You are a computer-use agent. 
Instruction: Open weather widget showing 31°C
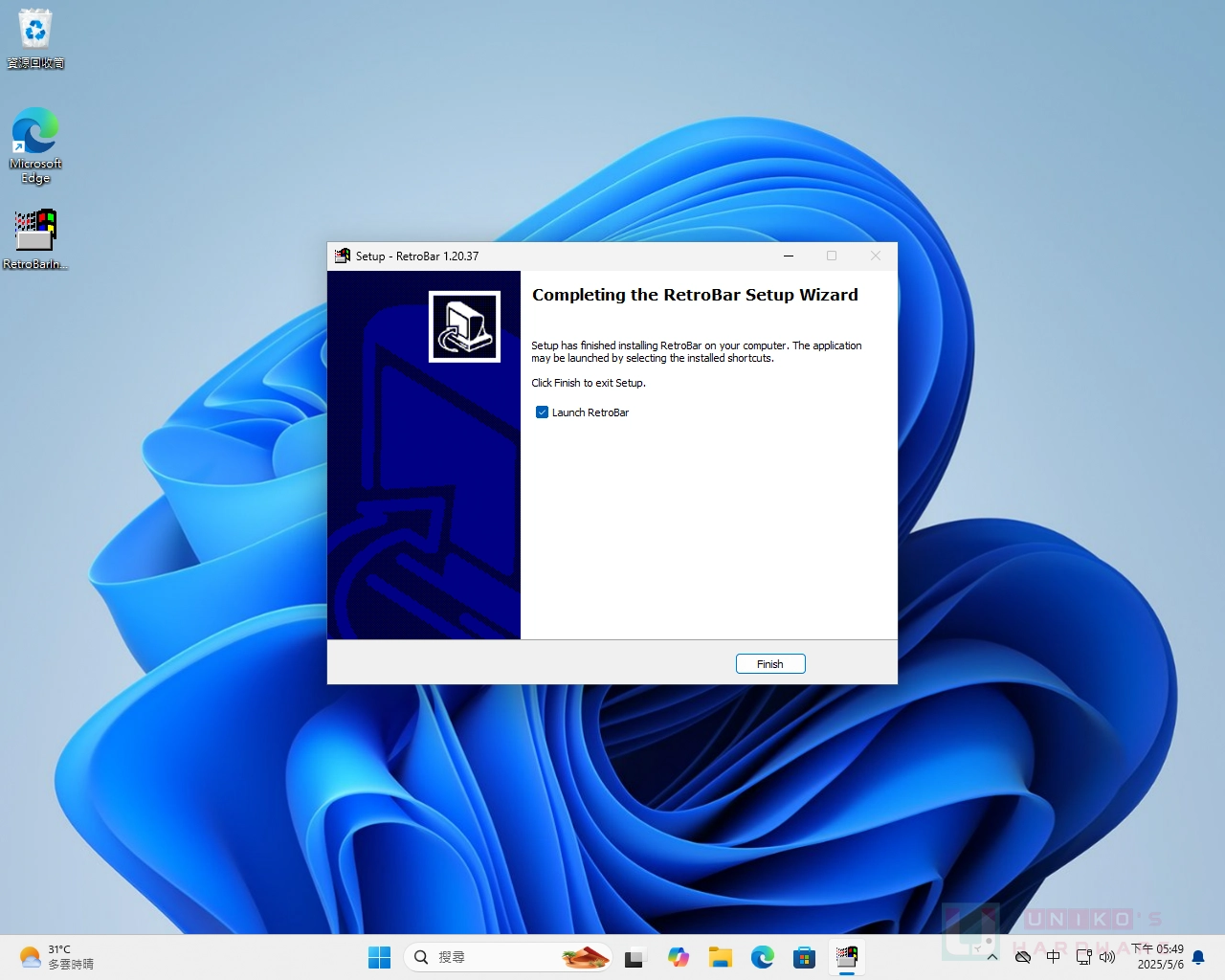pos(57,957)
